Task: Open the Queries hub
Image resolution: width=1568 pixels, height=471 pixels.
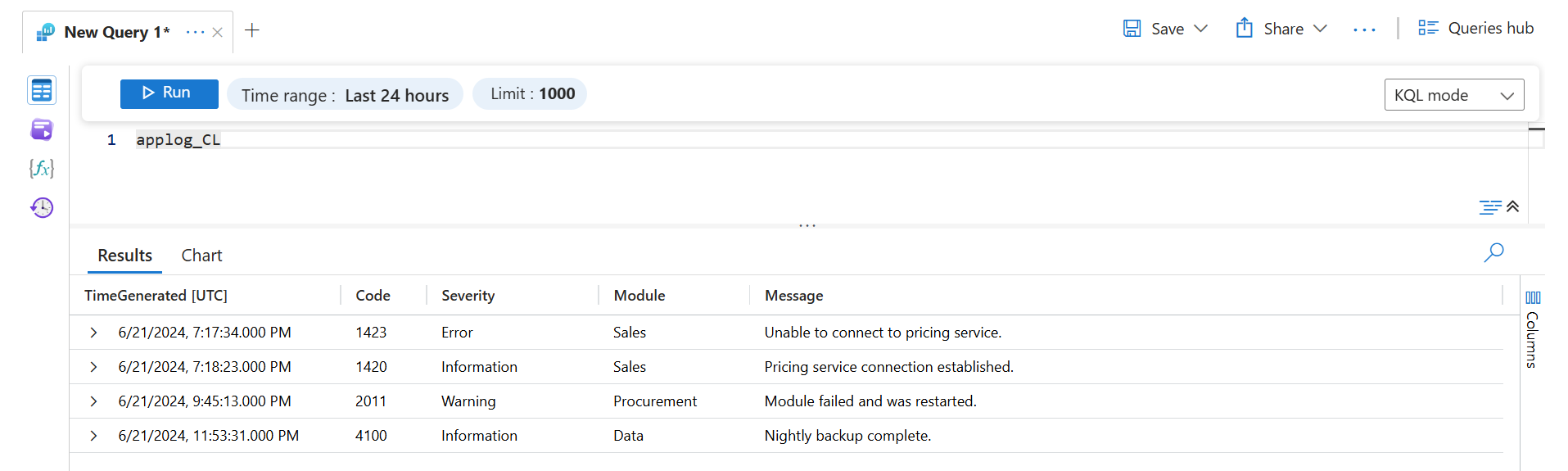Action: point(1475,28)
